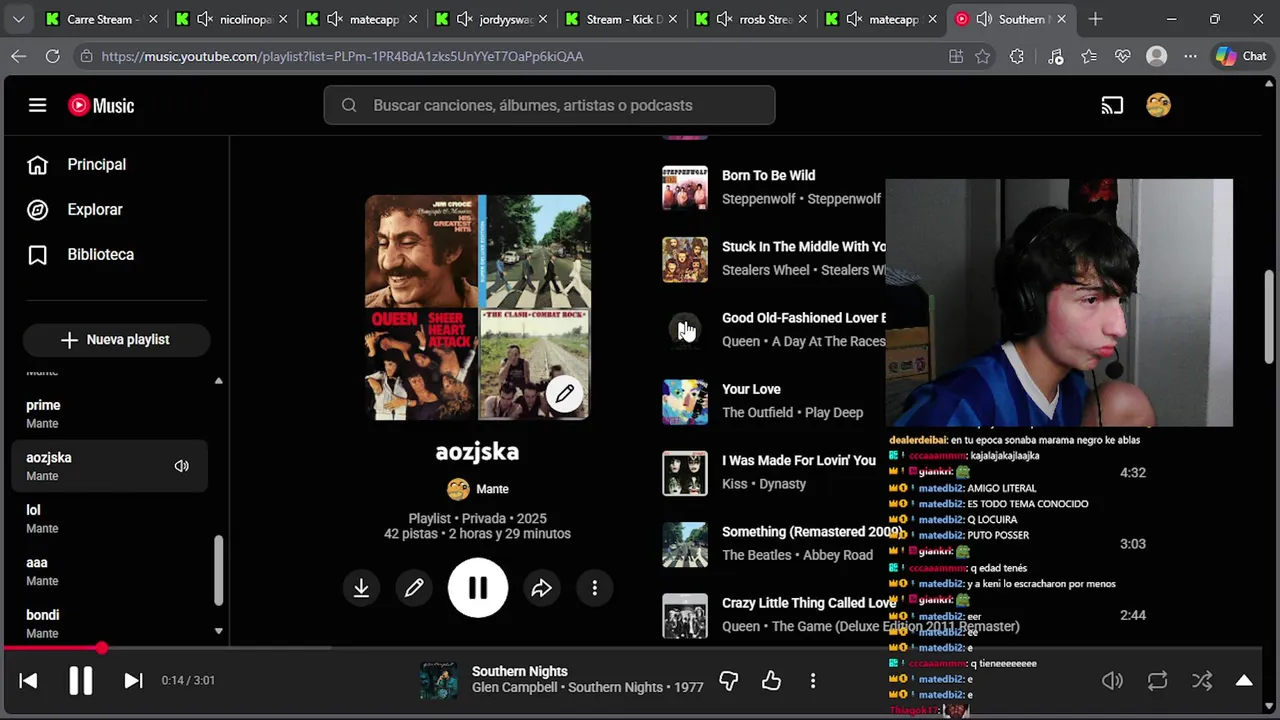
Task: Click the YouTube Music logo
Action: tap(101, 105)
